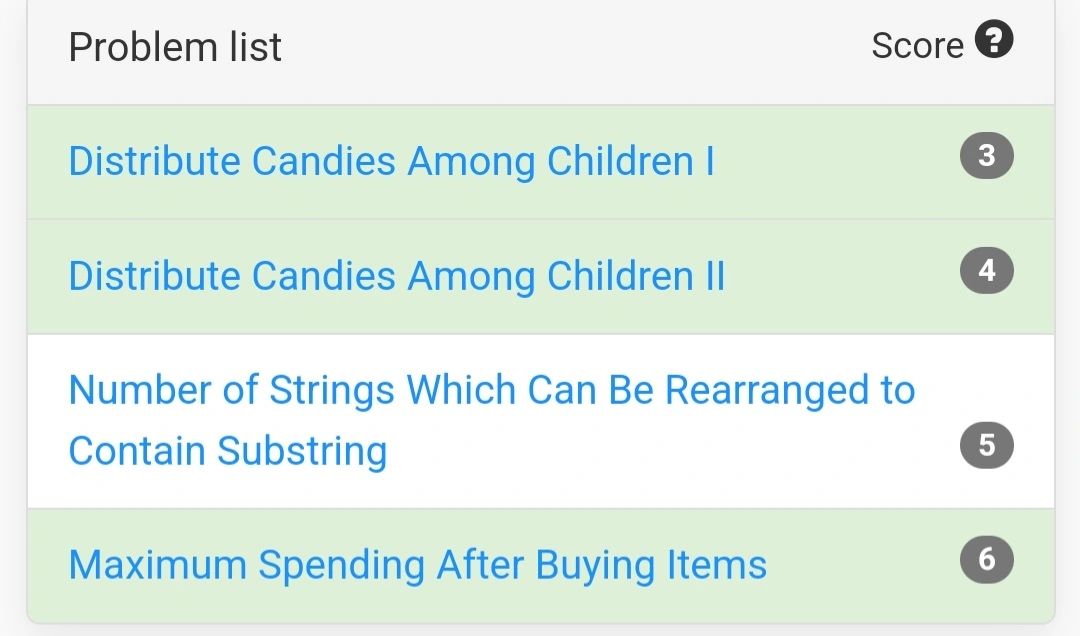
Task: Open Number of Strings Which Can Be Rearranged problem
Action: click(x=492, y=420)
